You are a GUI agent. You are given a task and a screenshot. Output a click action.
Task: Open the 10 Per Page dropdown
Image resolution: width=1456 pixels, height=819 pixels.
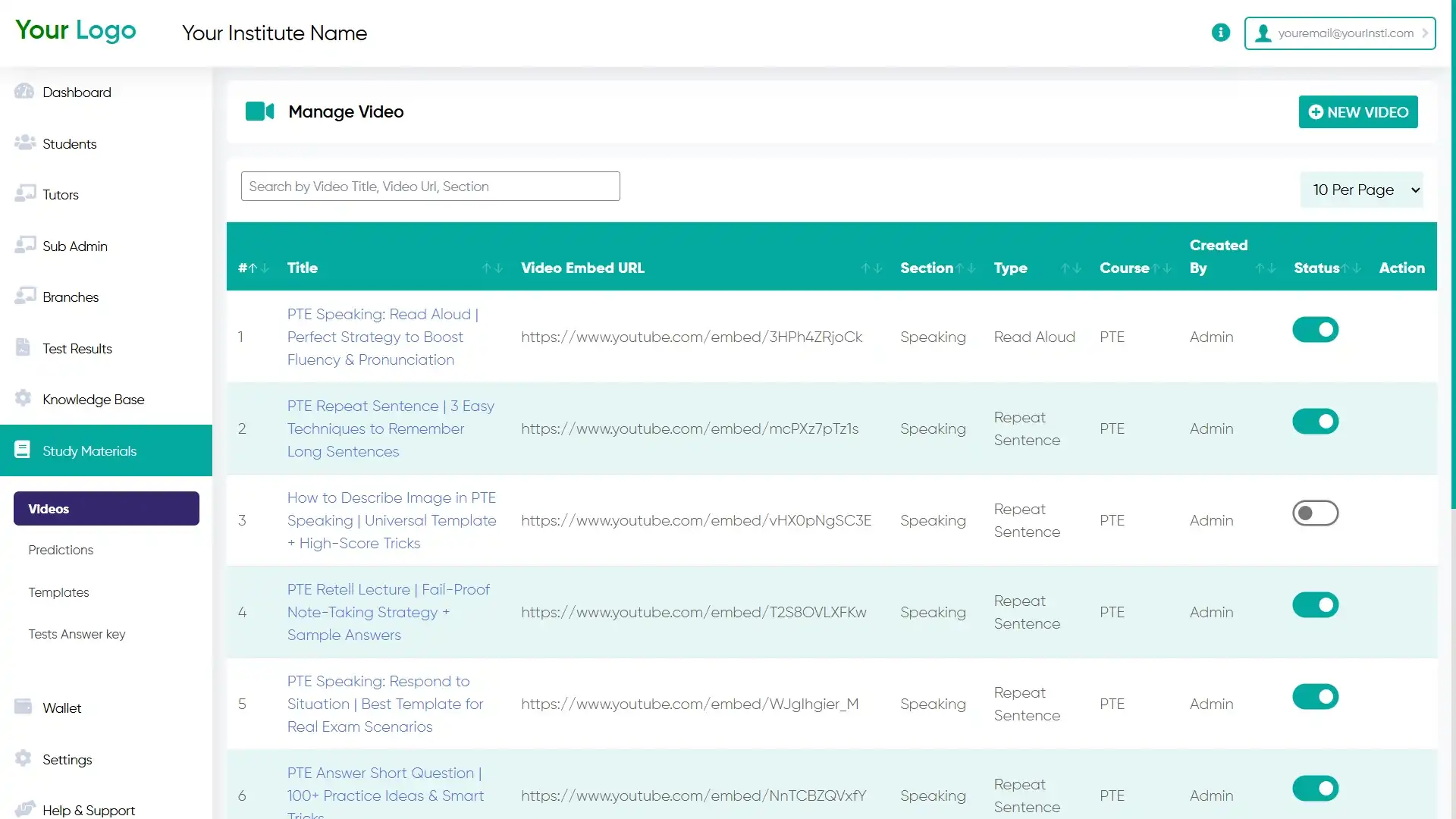tap(1363, 190)
